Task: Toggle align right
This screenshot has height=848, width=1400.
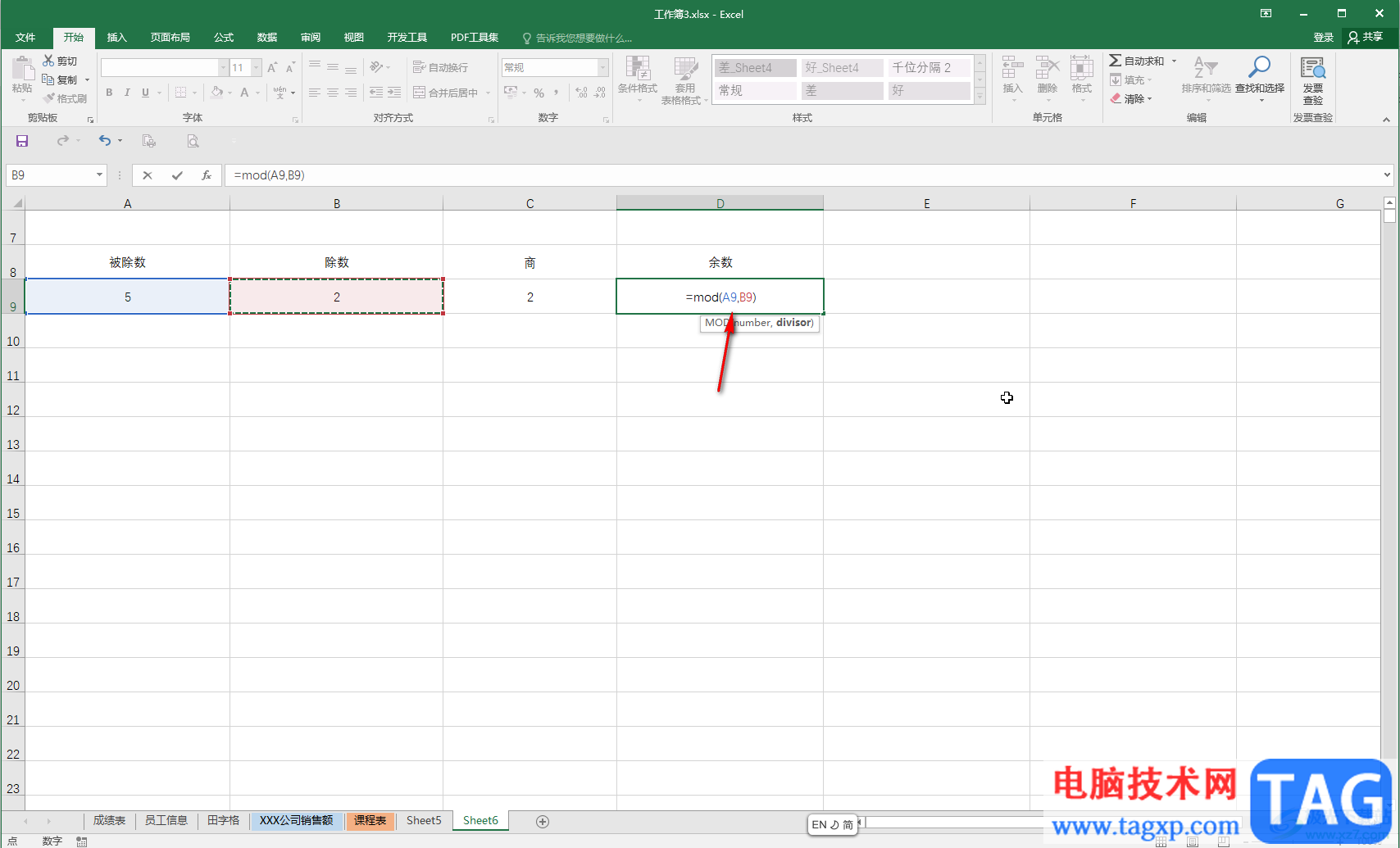Action: tap(351, 93)
